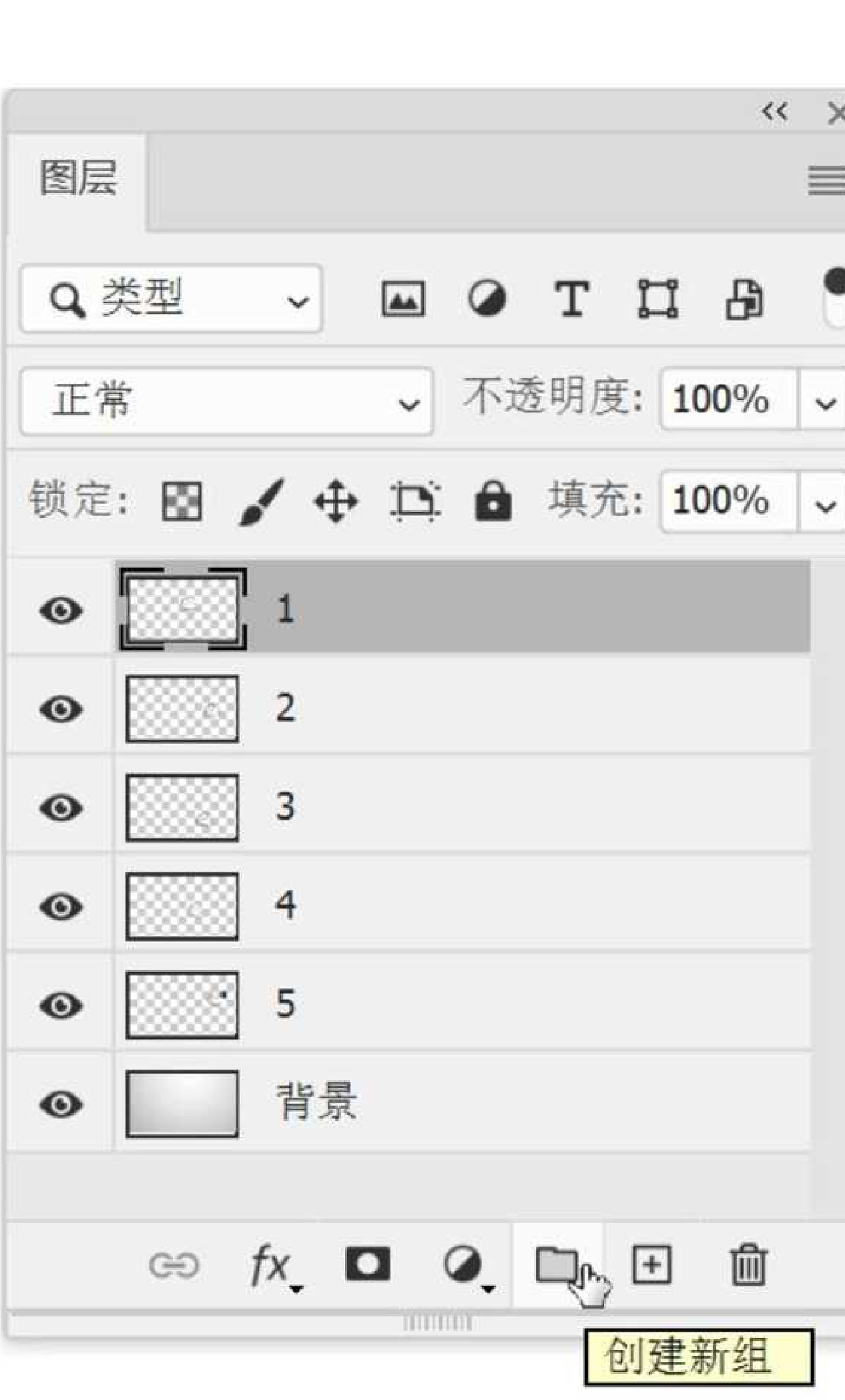This screenshot has width=845, height=1400.
Task: Lock image pixels with brush icon
Action: (261, 501)
